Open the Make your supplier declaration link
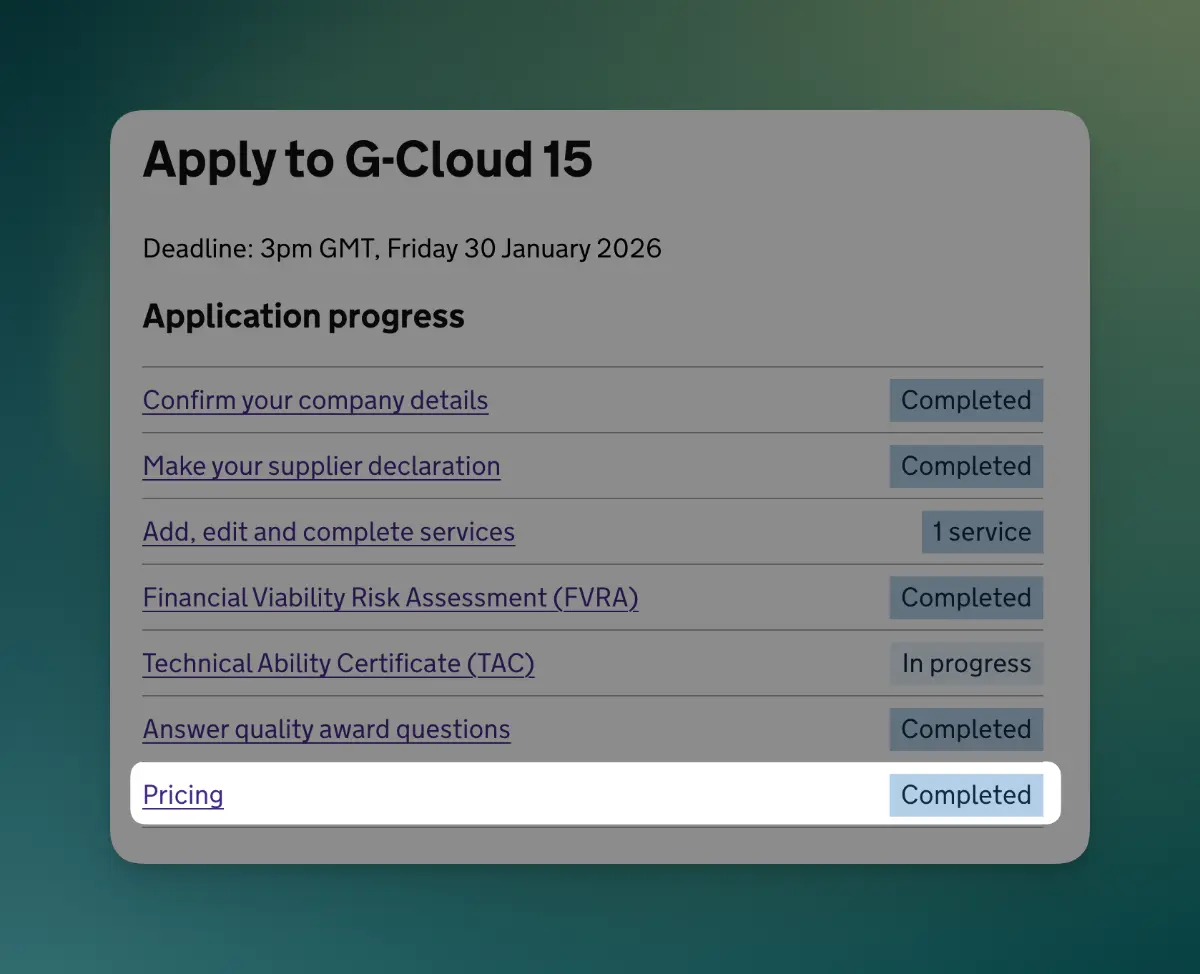Image resolution: width=1200 pixels, height=974 pixels. pyautogui.click(x=322, y=466)
